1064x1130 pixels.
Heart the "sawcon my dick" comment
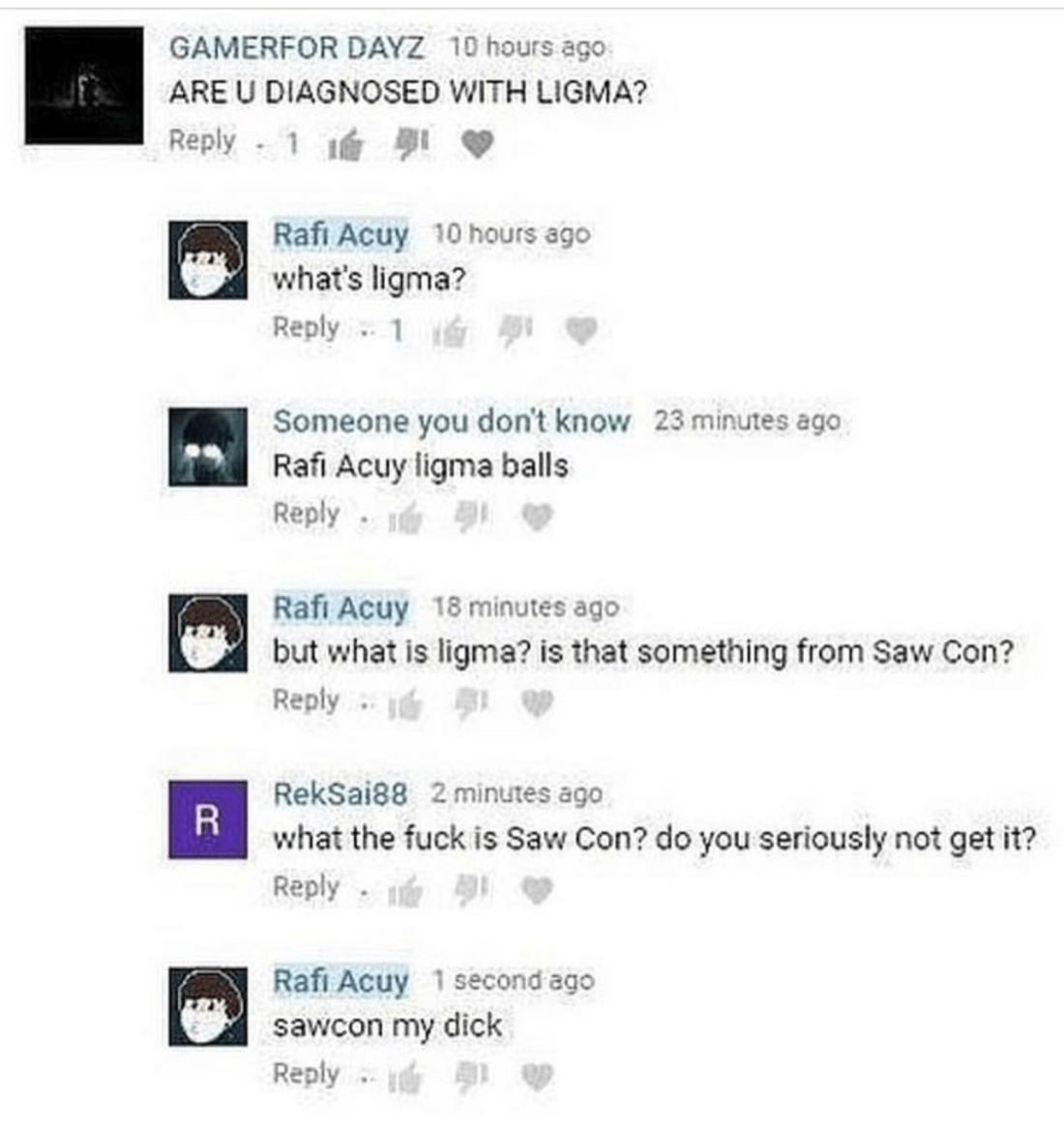[537, 1077]
